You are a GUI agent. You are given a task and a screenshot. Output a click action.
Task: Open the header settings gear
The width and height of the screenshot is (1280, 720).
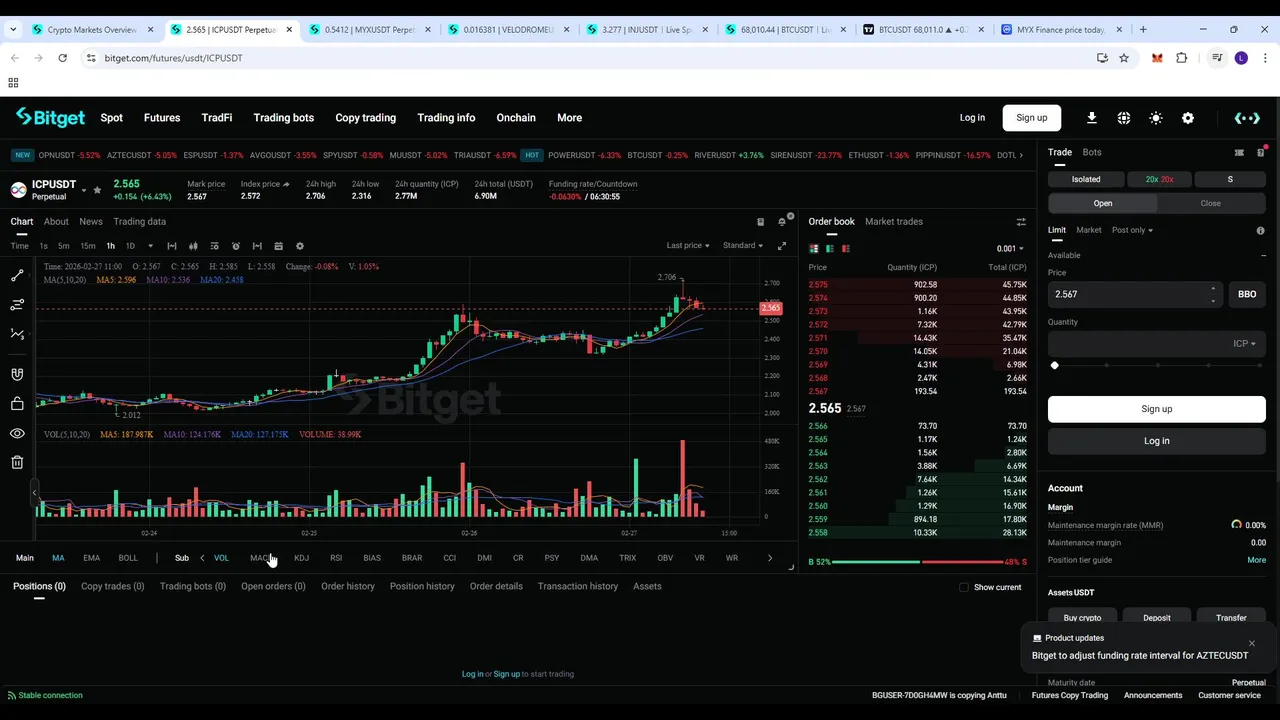pyautogui.click(x=1188, y=118)
